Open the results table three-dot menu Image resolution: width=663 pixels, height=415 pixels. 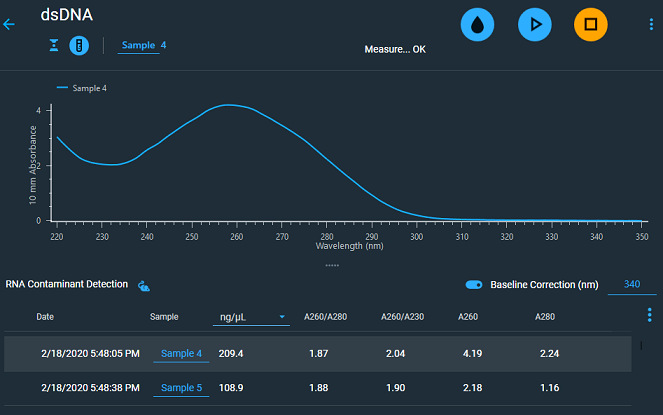coord(650,315)
